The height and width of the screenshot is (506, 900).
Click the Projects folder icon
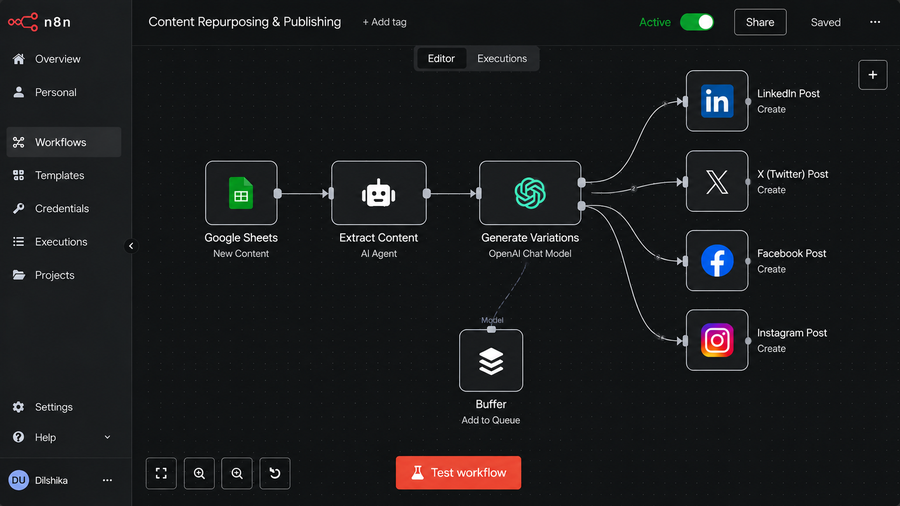tap(18, 275)
